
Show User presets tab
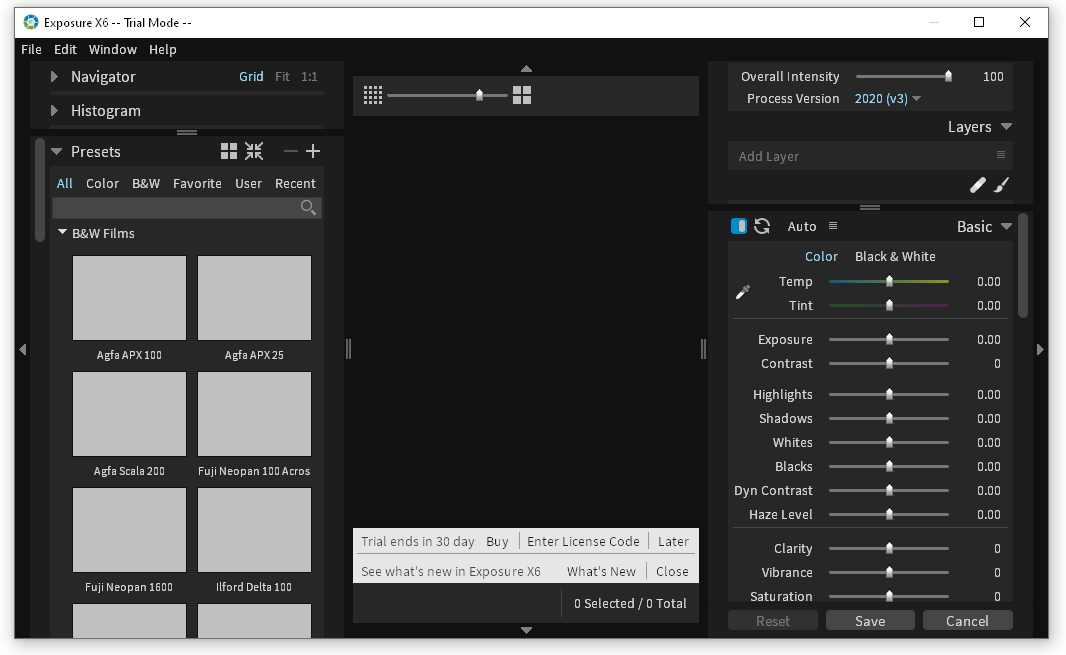[x=248, y=184]
